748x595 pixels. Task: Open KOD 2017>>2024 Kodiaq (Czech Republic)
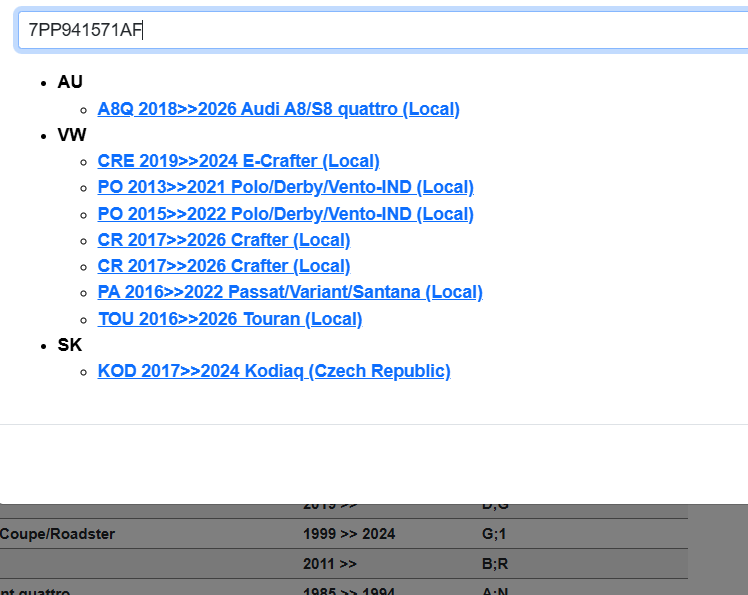(273, 371)
